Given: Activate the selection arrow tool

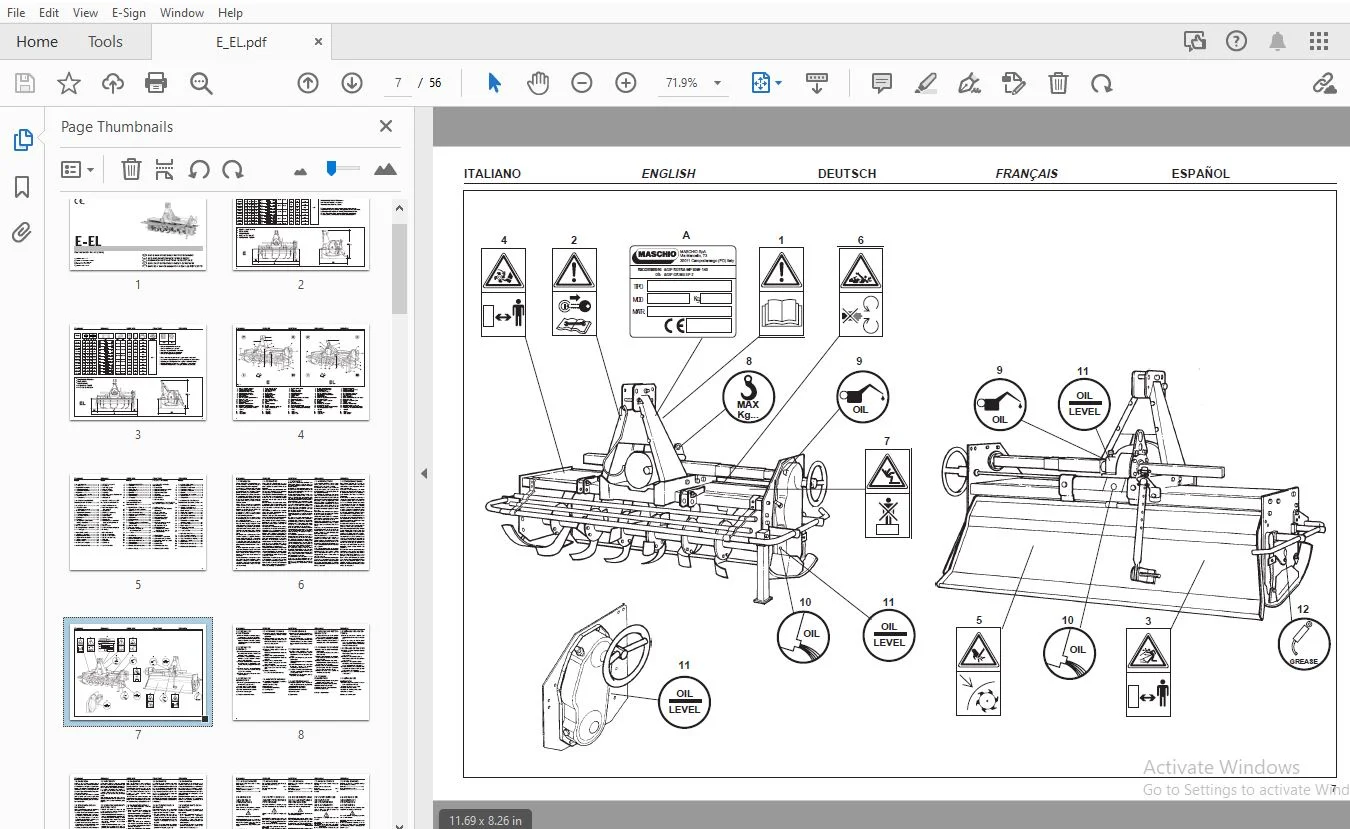Looking at the screenshot, I should 494,83.
